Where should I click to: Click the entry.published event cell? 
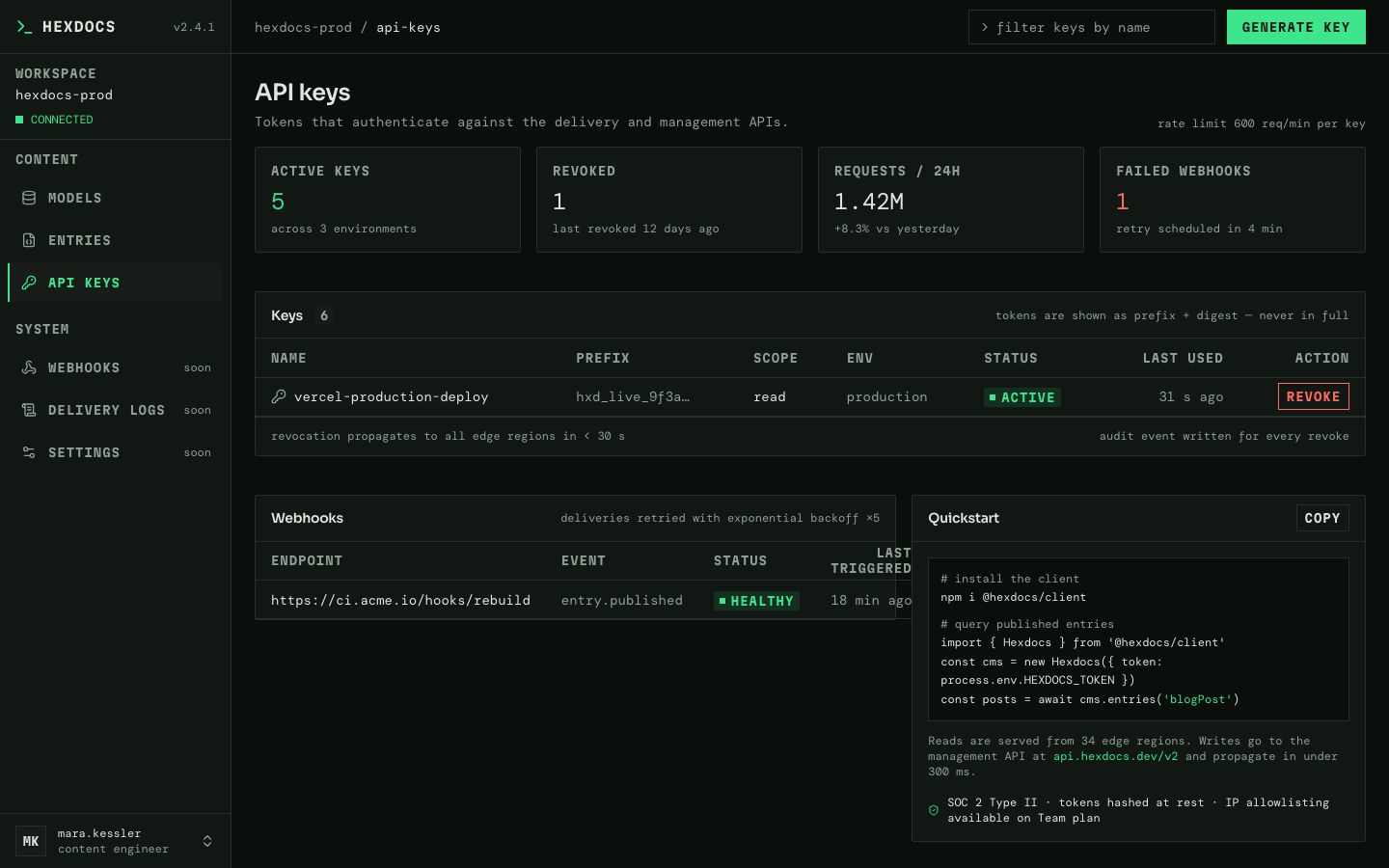point(622,600)
